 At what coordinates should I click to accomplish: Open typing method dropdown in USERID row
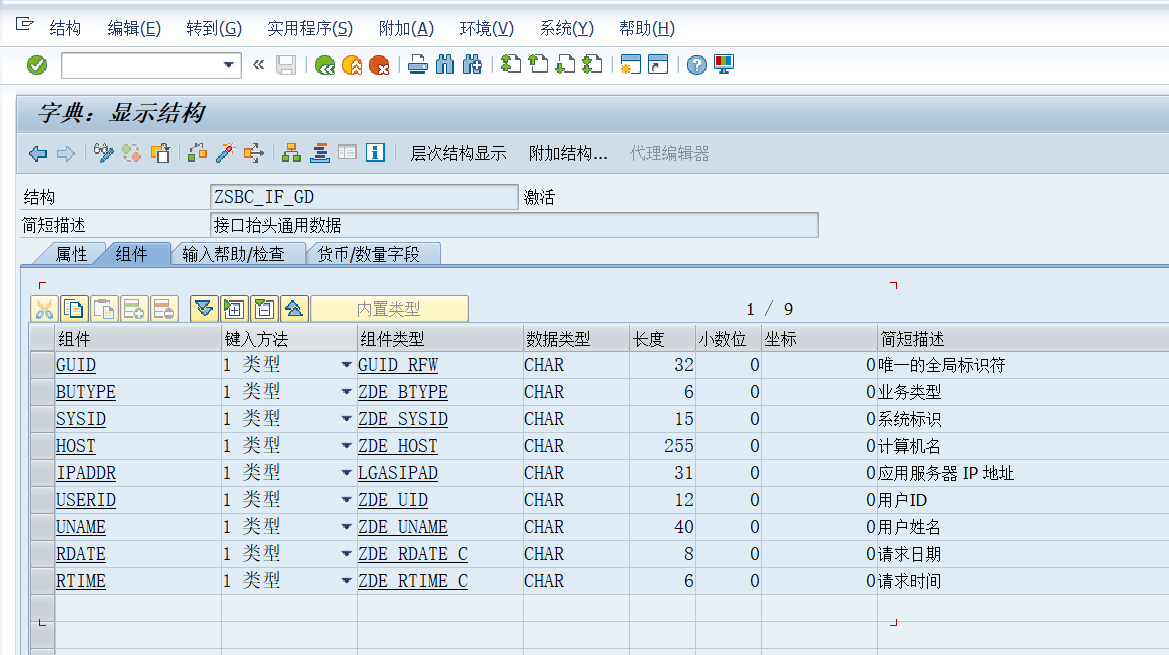[346, 499]
